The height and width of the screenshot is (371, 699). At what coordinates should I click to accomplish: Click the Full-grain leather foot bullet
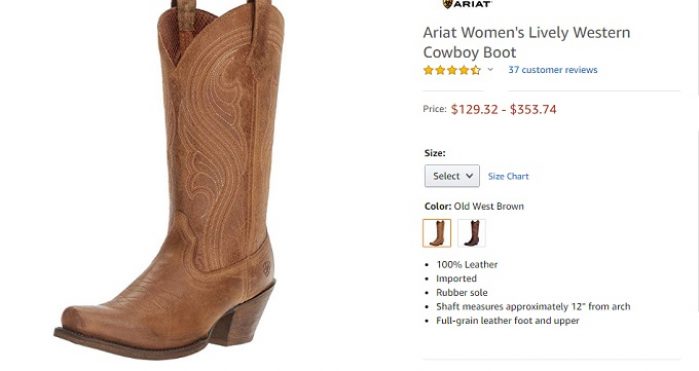pyautogui.click(x=508, y=321)
